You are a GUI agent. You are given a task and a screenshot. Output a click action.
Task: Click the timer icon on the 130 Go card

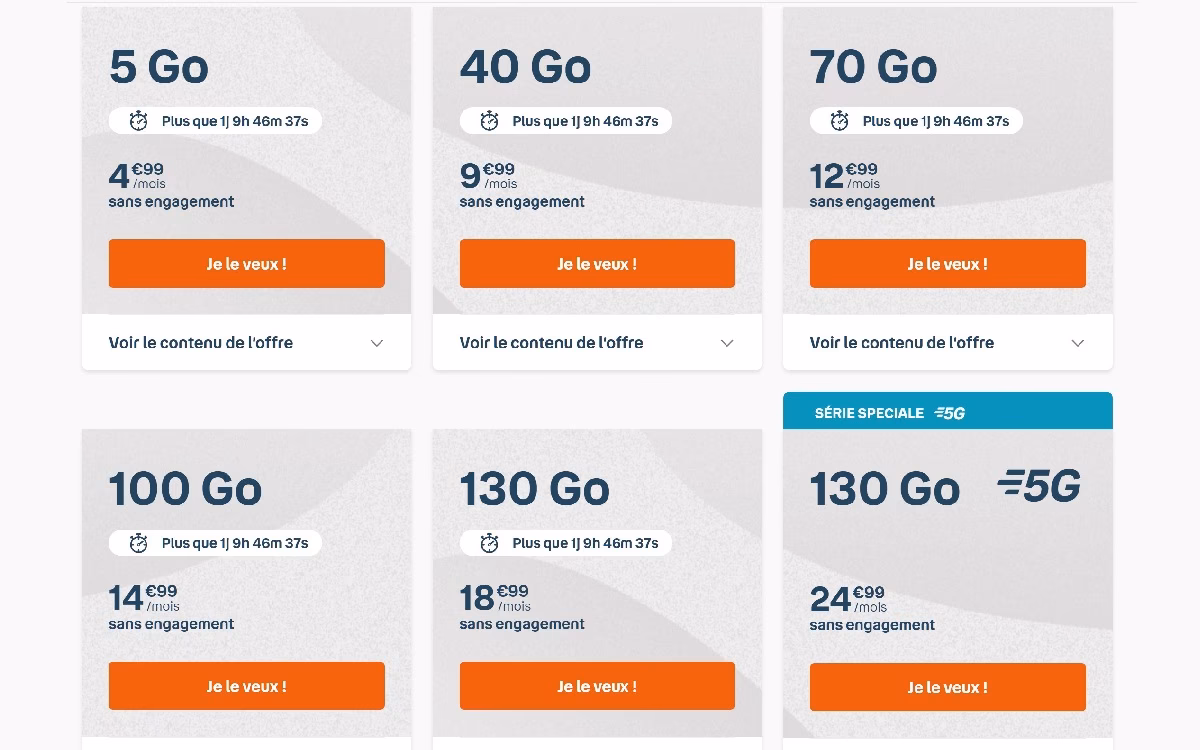[x=489, y=543]
